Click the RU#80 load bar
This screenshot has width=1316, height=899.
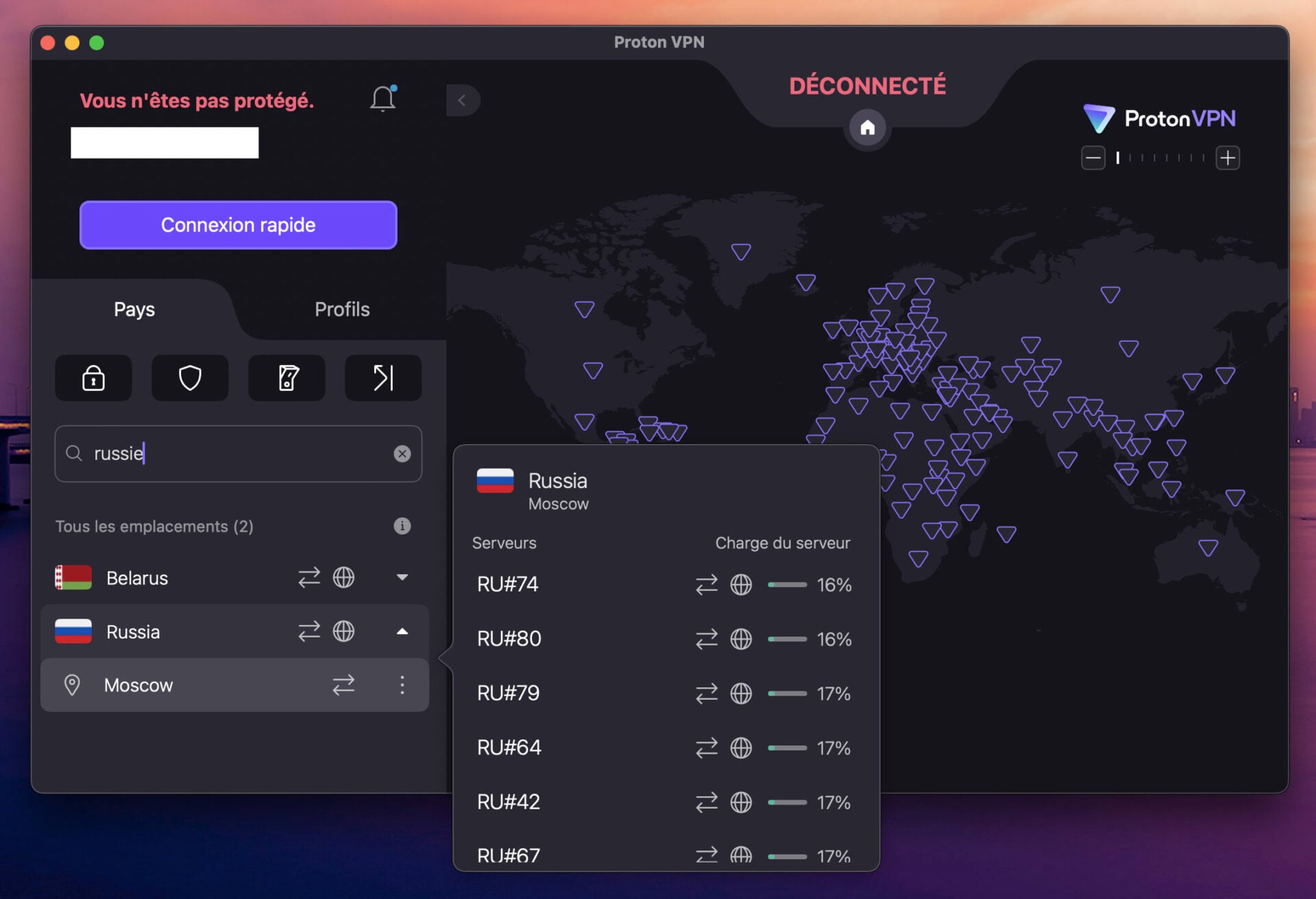[x=787, y=639]
